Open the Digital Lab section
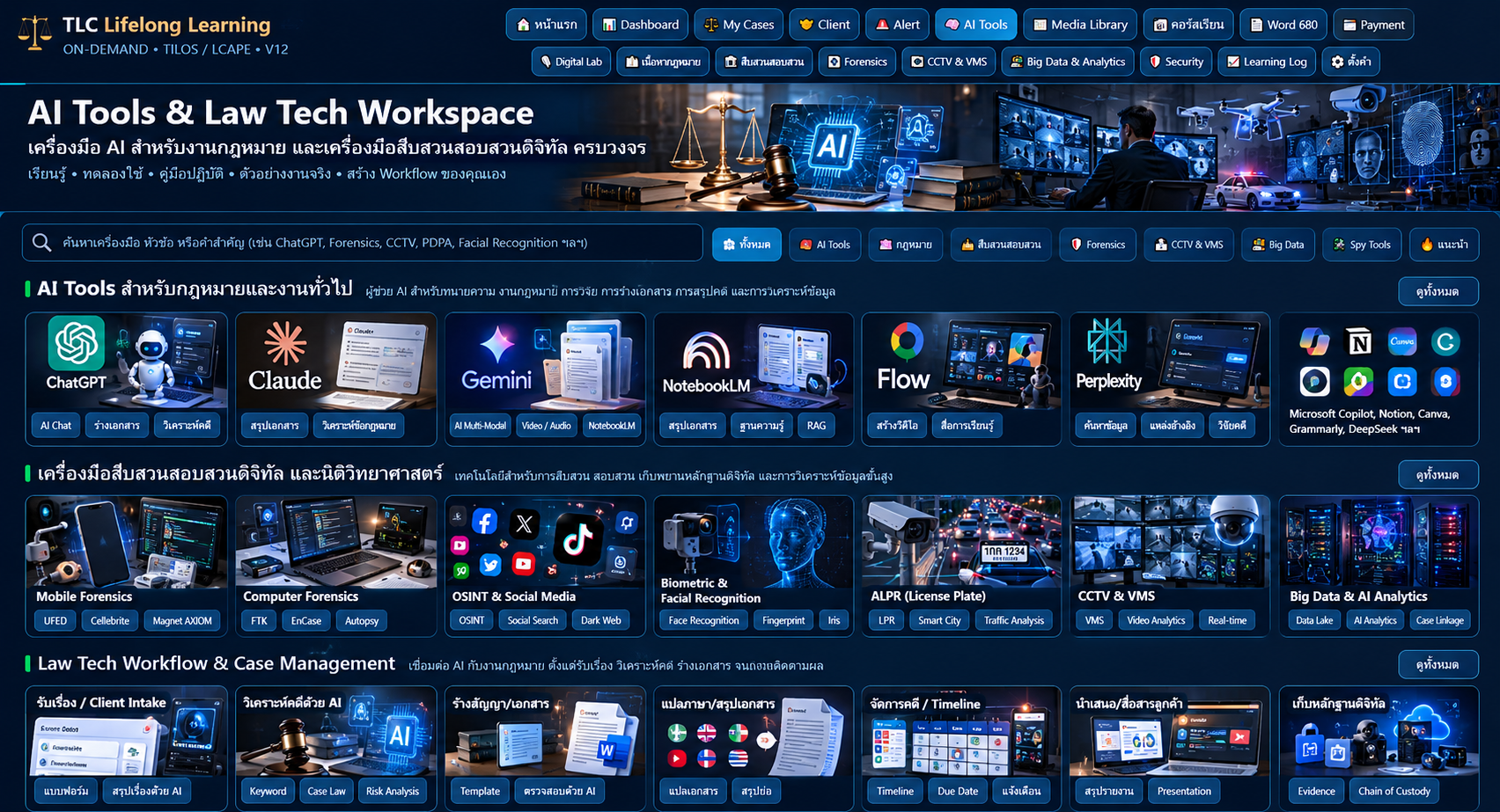Viewport: 1500px width, 812px height. coord(571,62)
